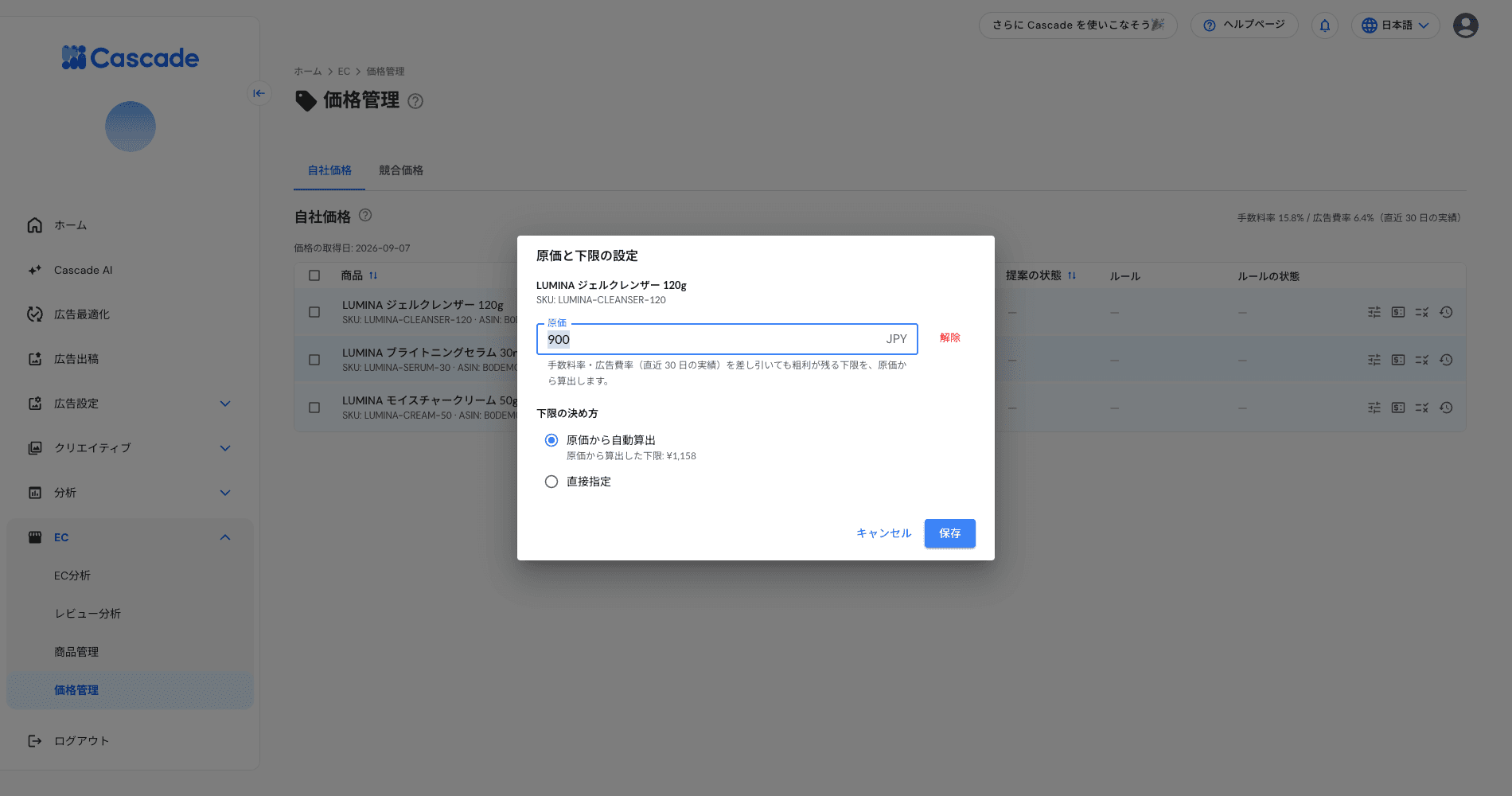Viewport: 1512px width, 796px height.
Task: Click the globe language icon
Action: click(1370, 25)
